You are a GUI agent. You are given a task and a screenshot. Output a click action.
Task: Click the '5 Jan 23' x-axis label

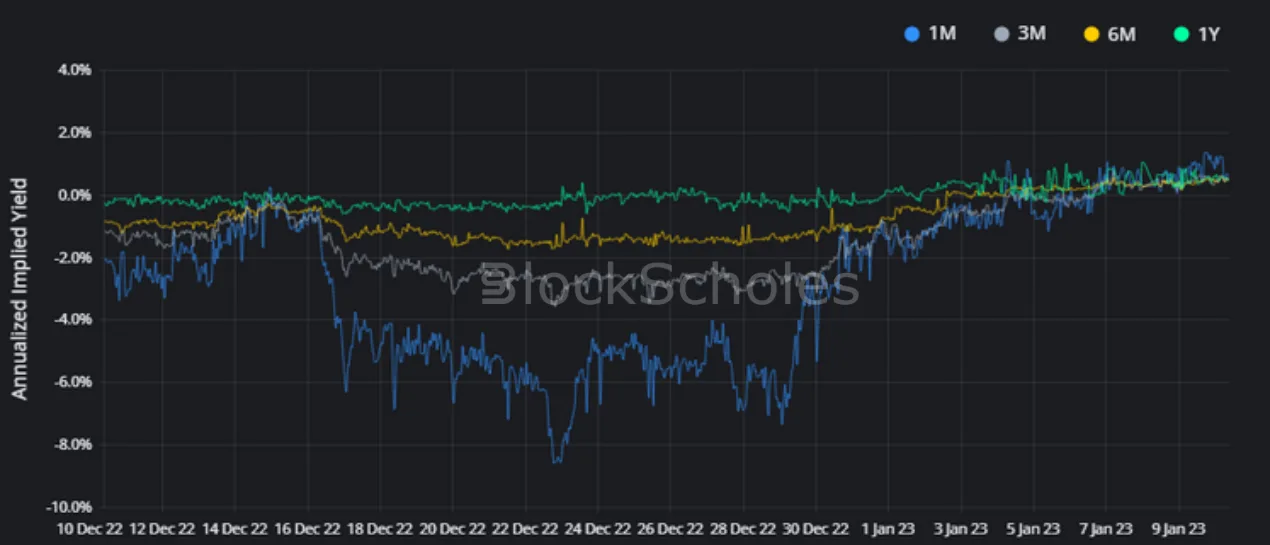[x=1034, y=529]
